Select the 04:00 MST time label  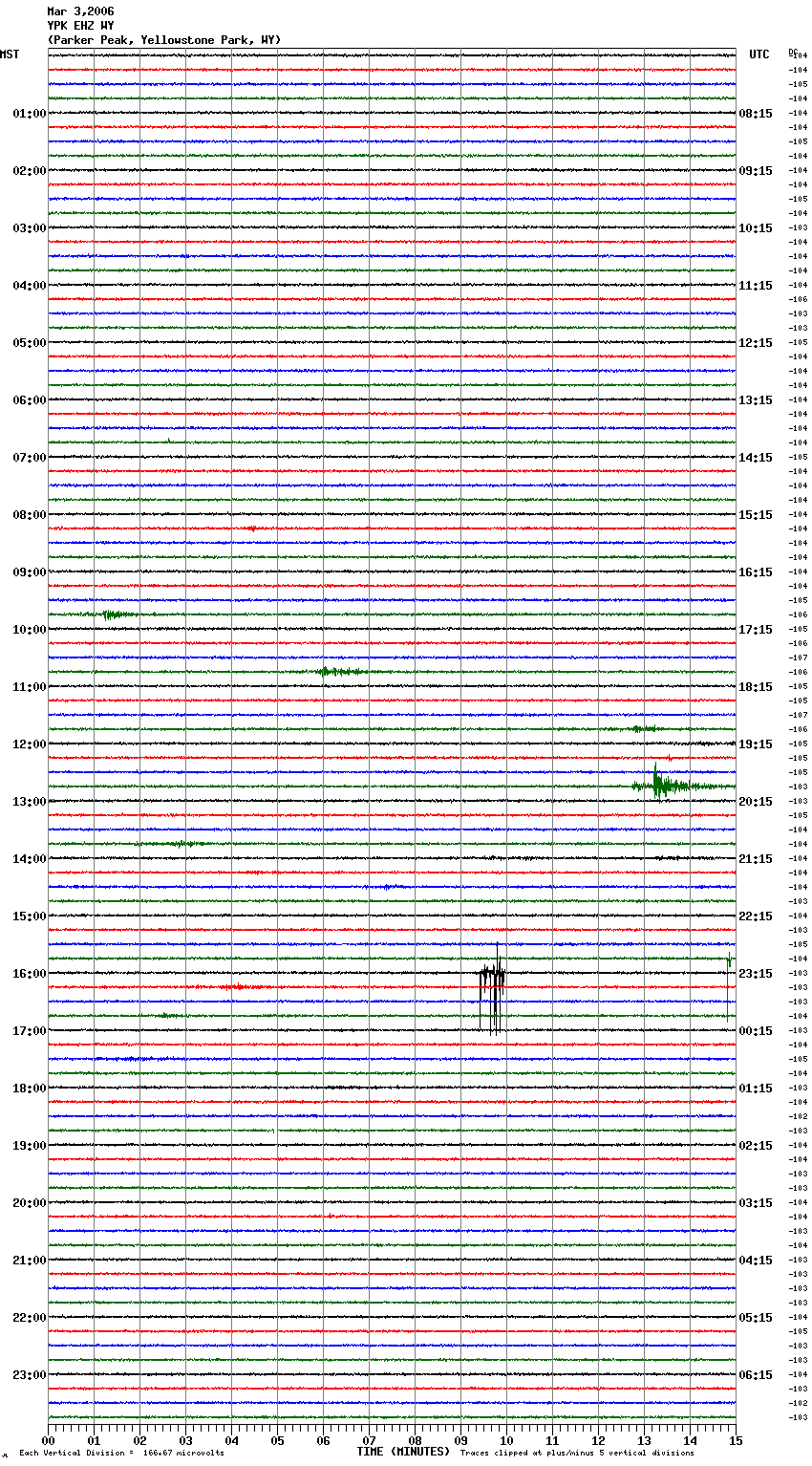pyautogui.click(x=29, y=286)
